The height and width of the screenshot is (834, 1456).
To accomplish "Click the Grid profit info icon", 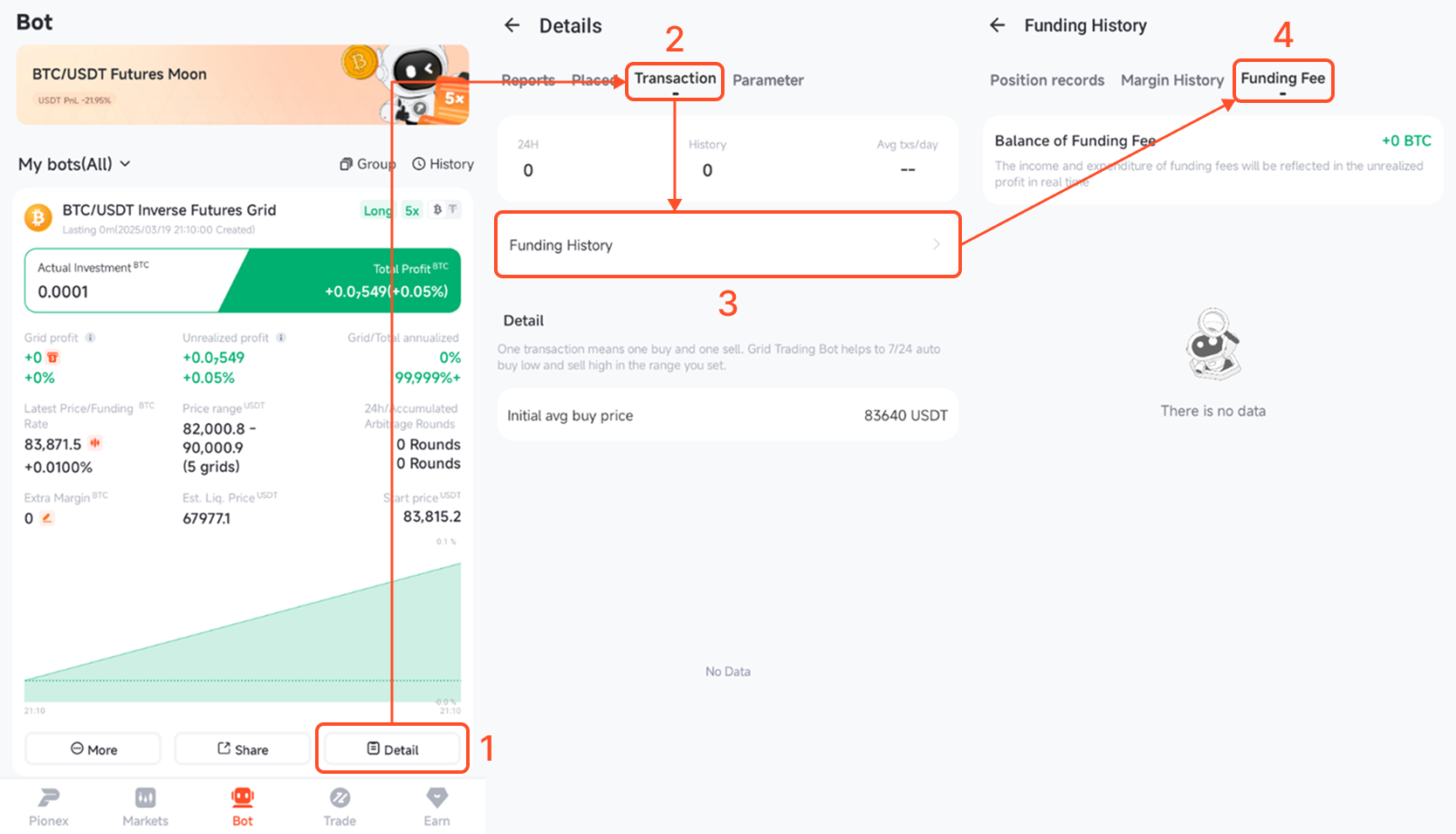I will pyautogui.click(x=90, y=338).
